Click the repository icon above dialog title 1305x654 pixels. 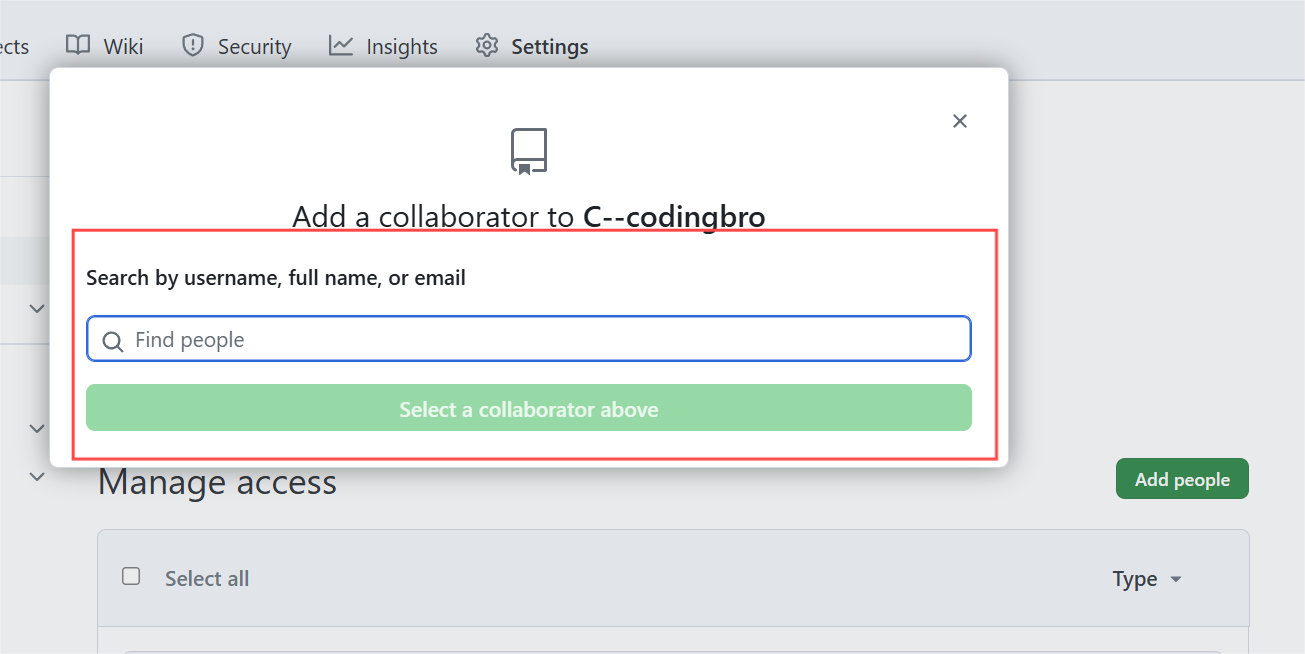pyautogui.click(x=529, y=151)
